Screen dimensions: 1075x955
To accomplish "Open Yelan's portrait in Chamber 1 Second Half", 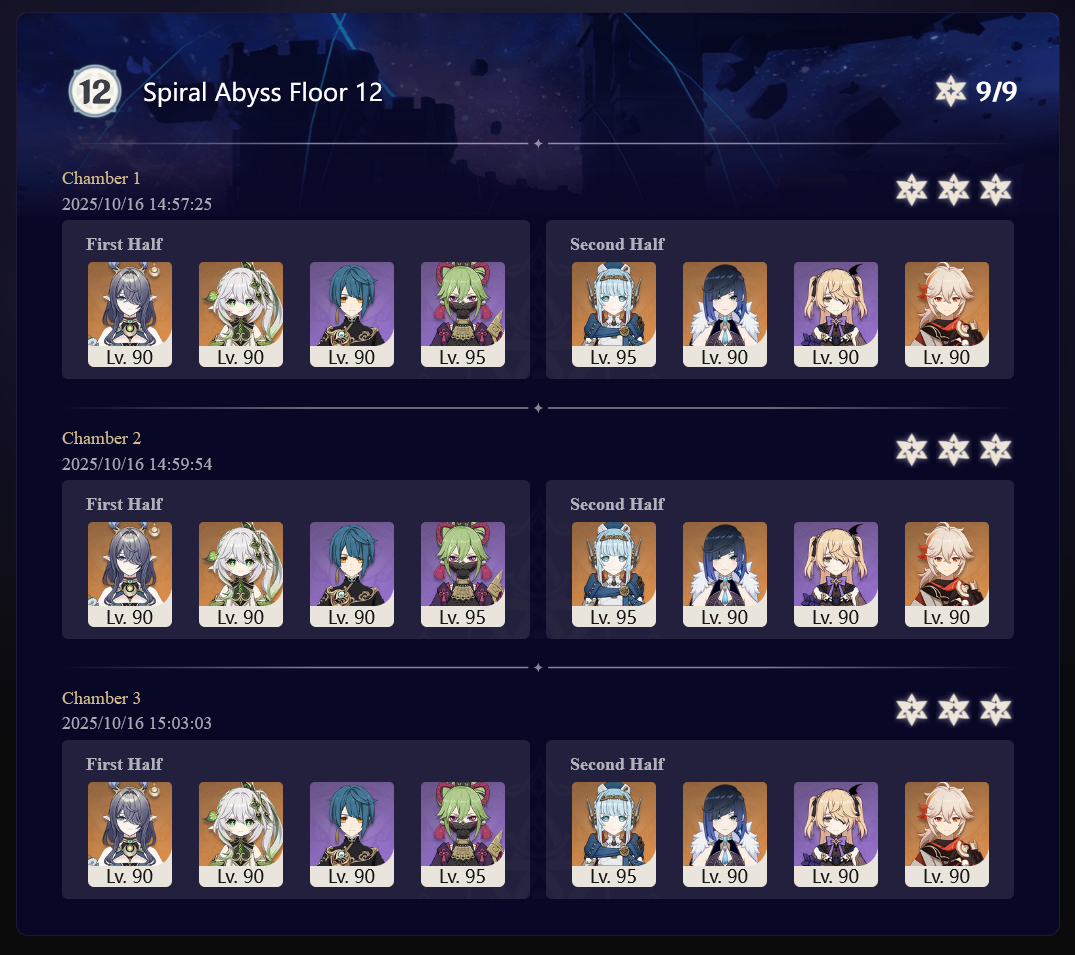I will [x=725, y=314].
